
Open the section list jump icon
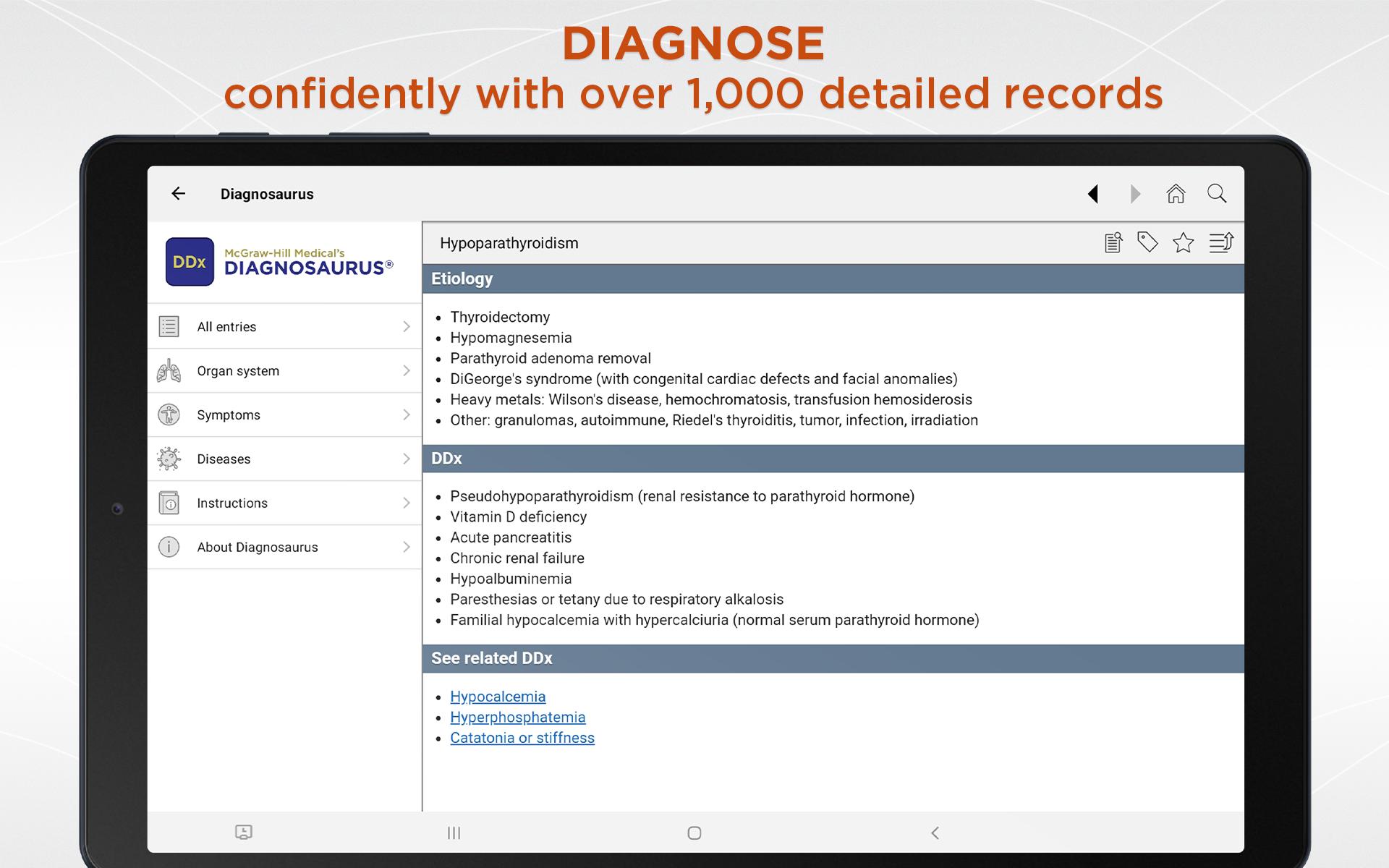1221,242
